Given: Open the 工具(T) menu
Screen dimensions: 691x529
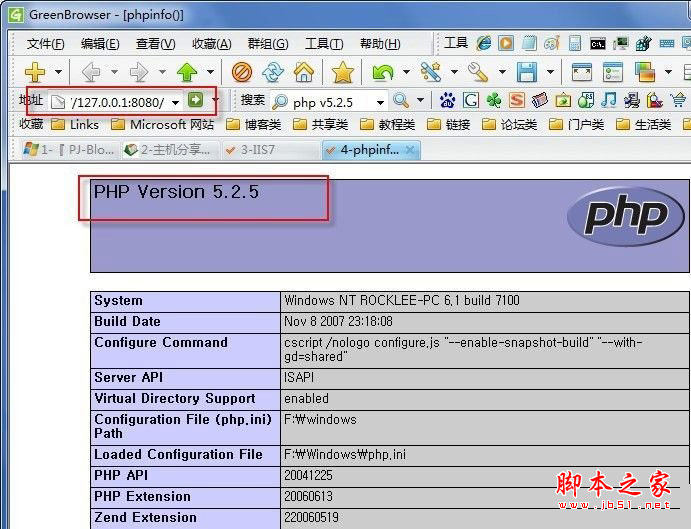Looking at the screenshot, I should pyautogui.click(x=324, y=44).
